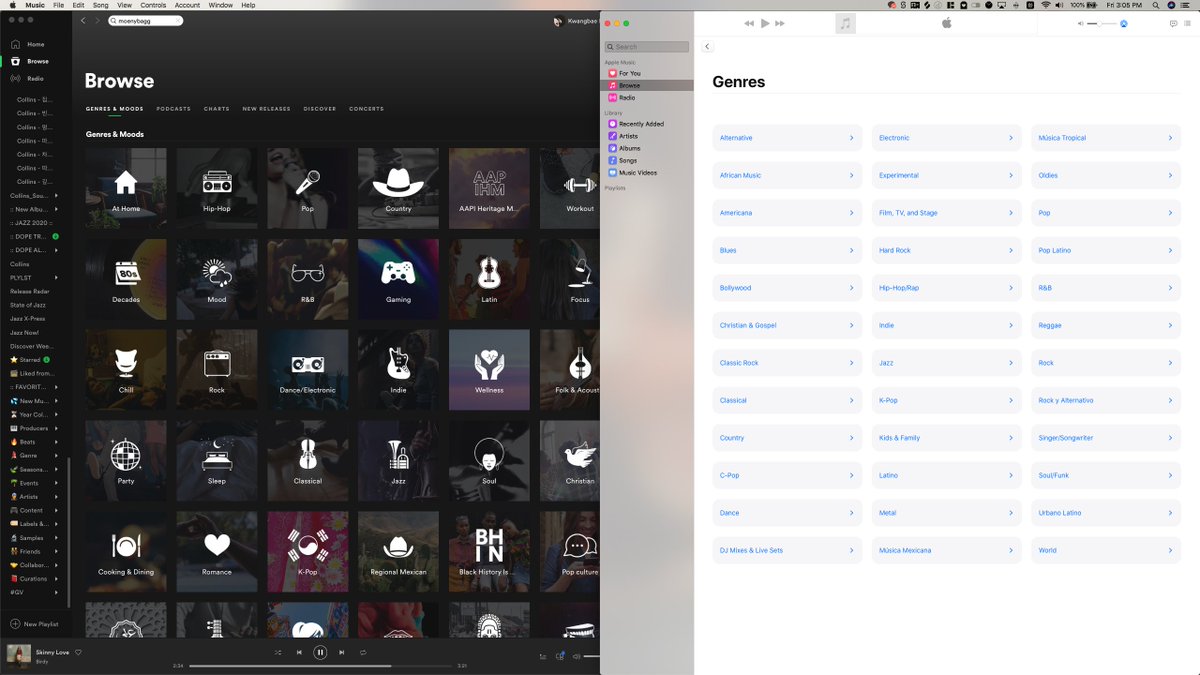Open Radio in the Spotify sidebar
Viewport: 1200px width, 675px height.
coord(28,78)
